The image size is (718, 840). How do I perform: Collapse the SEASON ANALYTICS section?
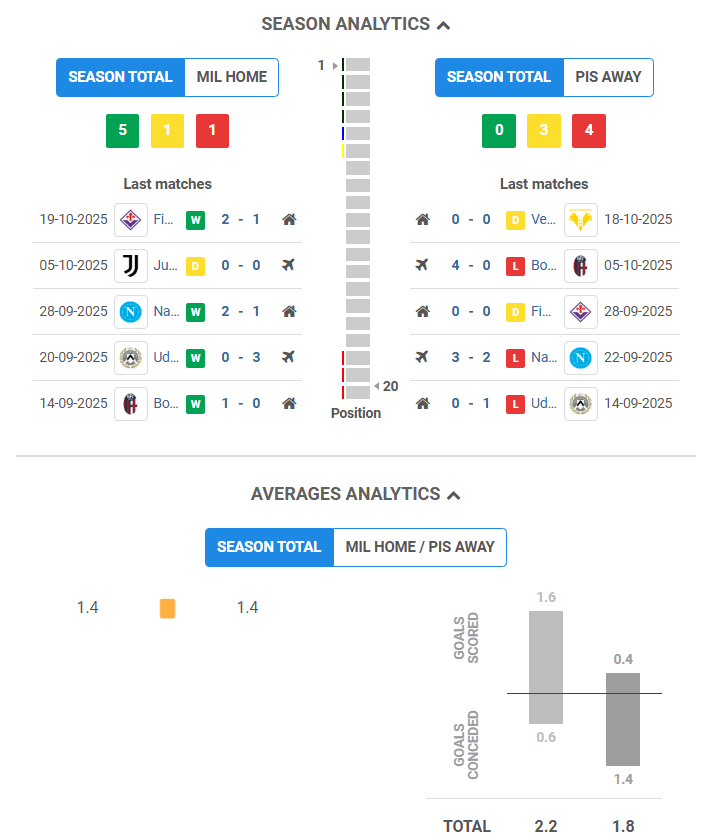click(x=439, y=23)
